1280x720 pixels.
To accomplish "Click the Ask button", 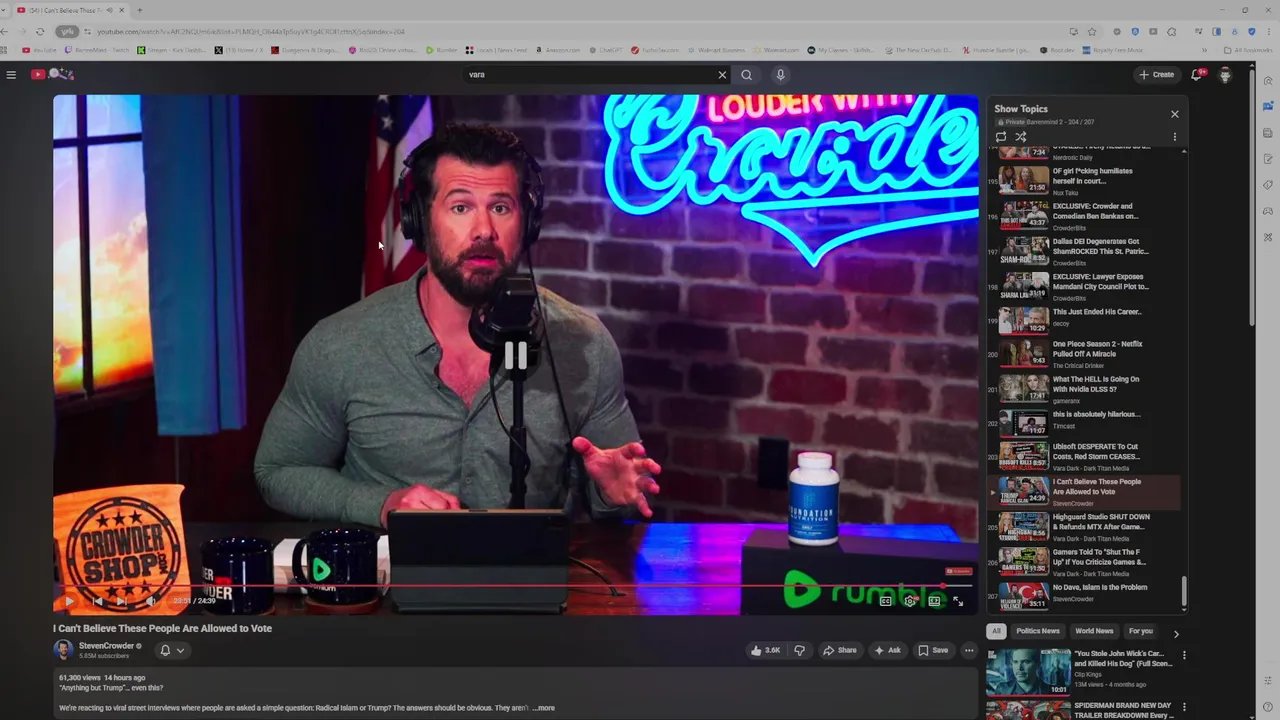I will 887,650.
